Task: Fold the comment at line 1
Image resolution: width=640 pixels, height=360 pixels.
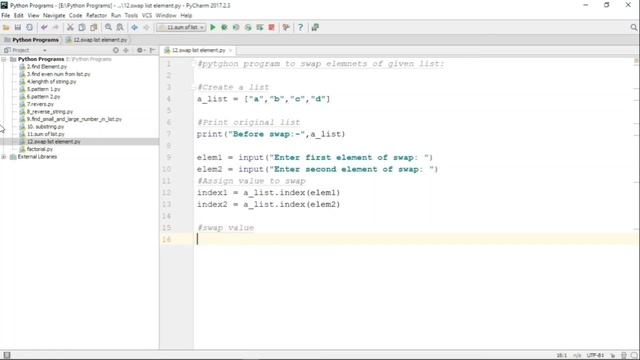Action: (x=195, y=64)
